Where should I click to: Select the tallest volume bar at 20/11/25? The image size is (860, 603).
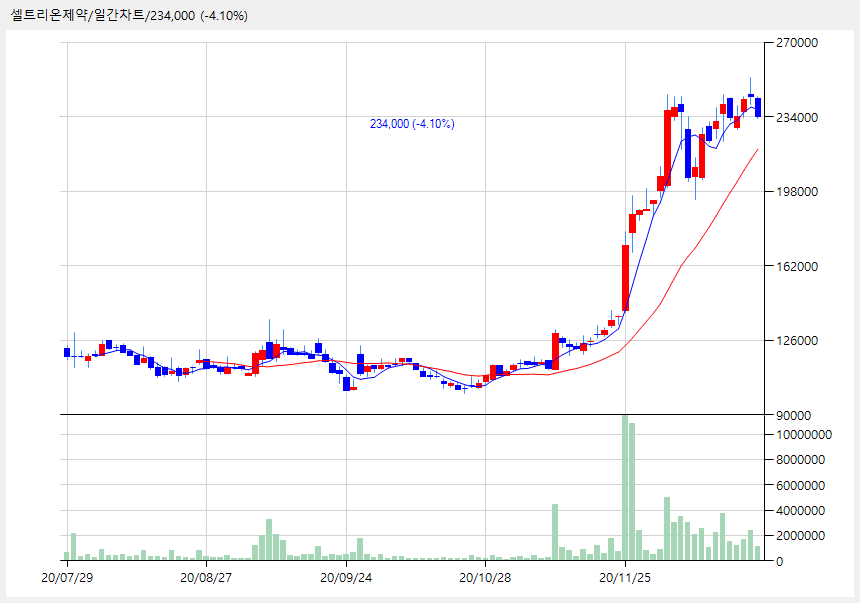click(x=625, y=488)
